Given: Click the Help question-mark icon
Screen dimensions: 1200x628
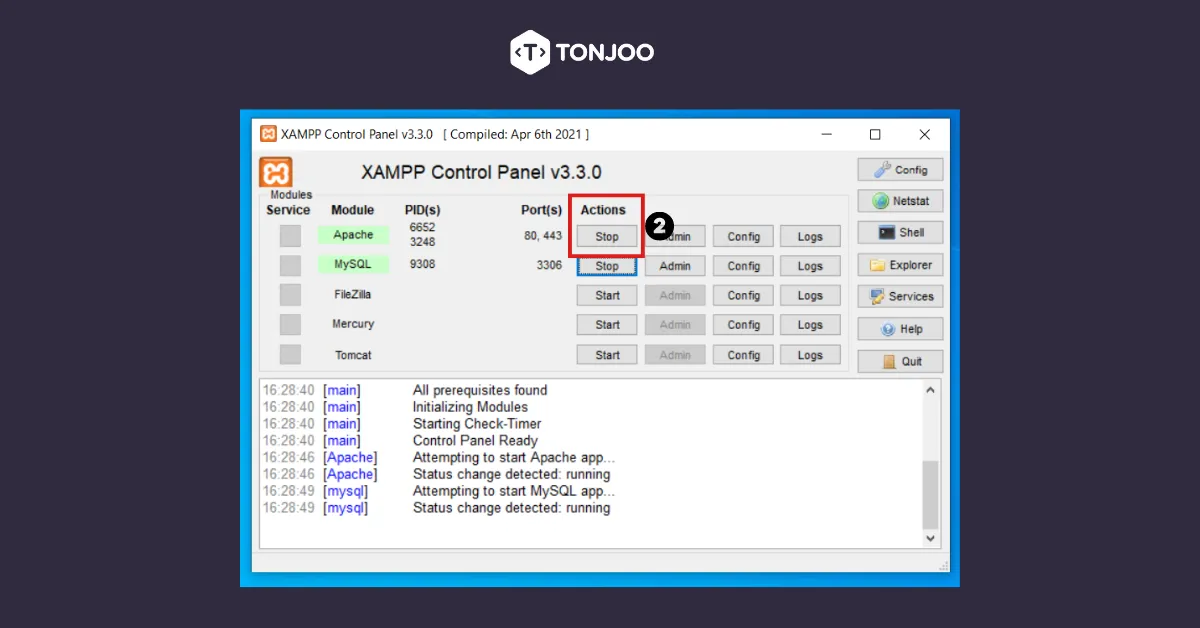Looking at the screenshot, I should point(899,328).
